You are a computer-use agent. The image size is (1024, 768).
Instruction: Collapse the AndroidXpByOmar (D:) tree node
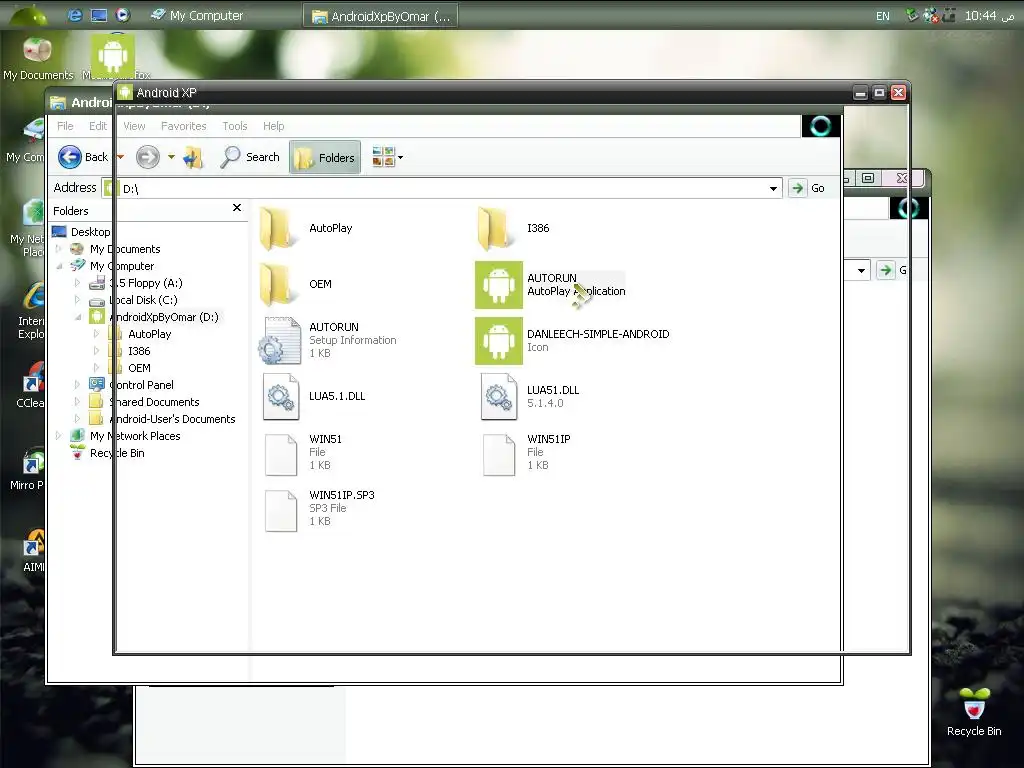pyautogui.click(x=77, y=317)
